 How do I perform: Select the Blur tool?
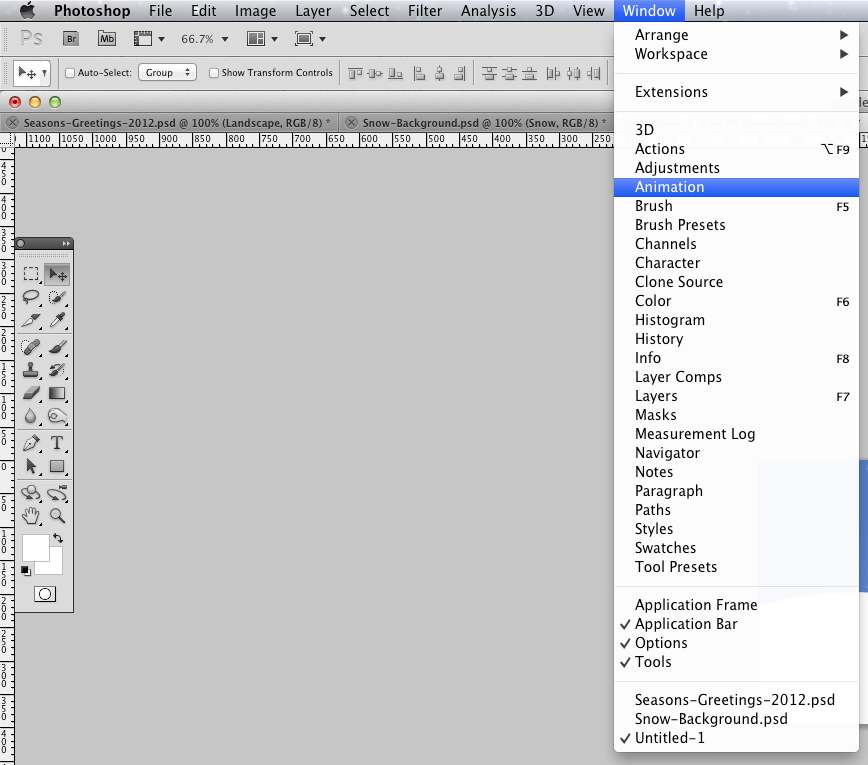tap(31, 416)
